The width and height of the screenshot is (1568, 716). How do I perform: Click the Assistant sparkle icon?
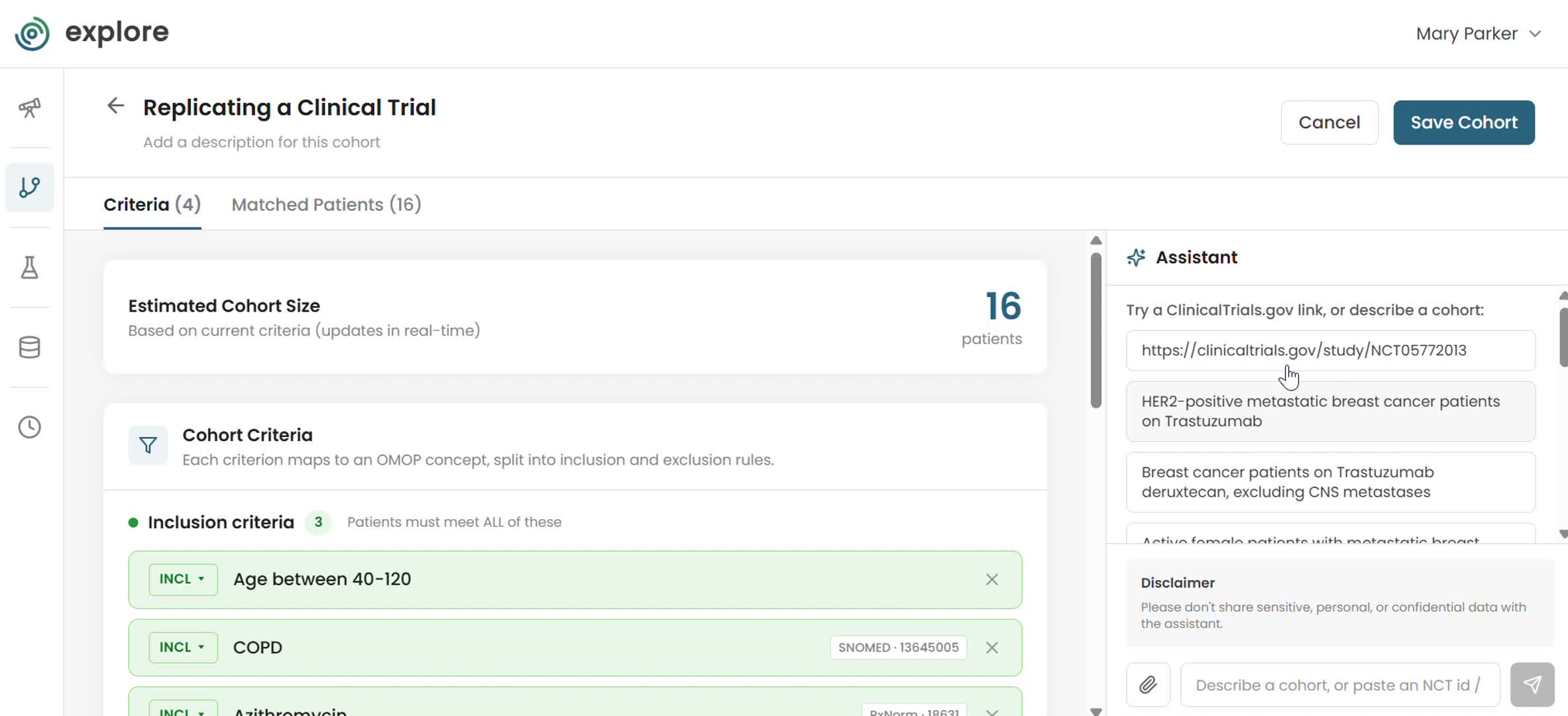[x=1136, y=257]
